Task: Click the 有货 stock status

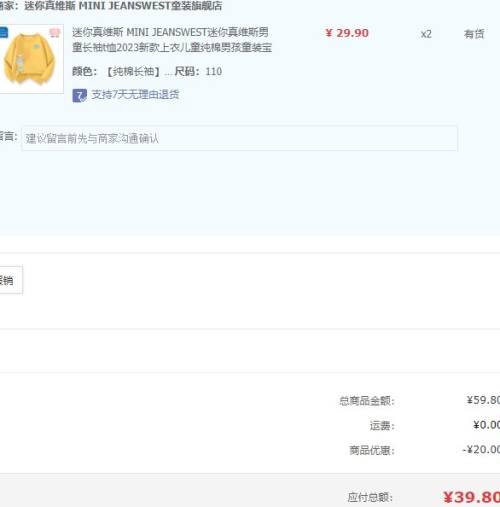Action: coord(474,34)
